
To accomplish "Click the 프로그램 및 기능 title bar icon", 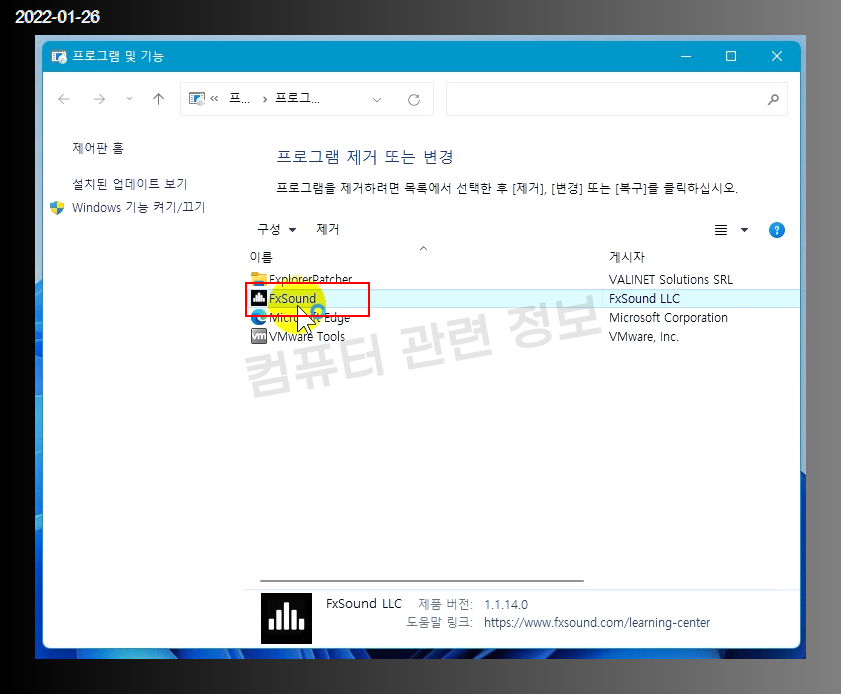I will [59, 56].
